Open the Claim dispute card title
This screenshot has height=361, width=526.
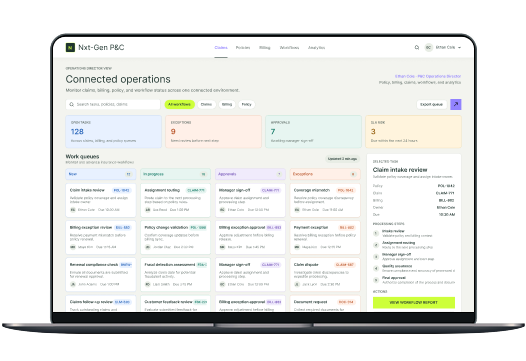click(x=306, y=265)
